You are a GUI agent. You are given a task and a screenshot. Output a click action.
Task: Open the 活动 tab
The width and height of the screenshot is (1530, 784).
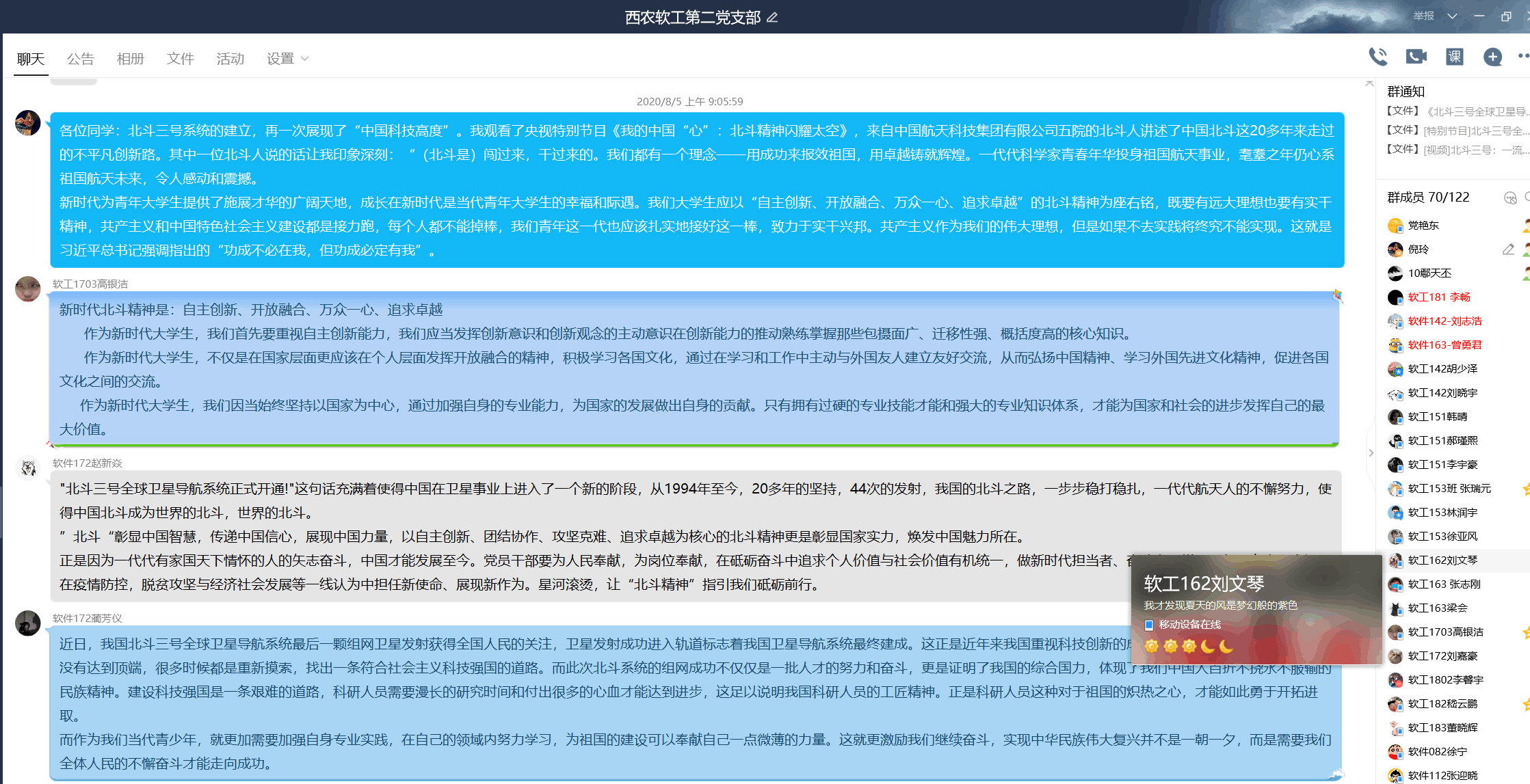[x=230, y=59]
